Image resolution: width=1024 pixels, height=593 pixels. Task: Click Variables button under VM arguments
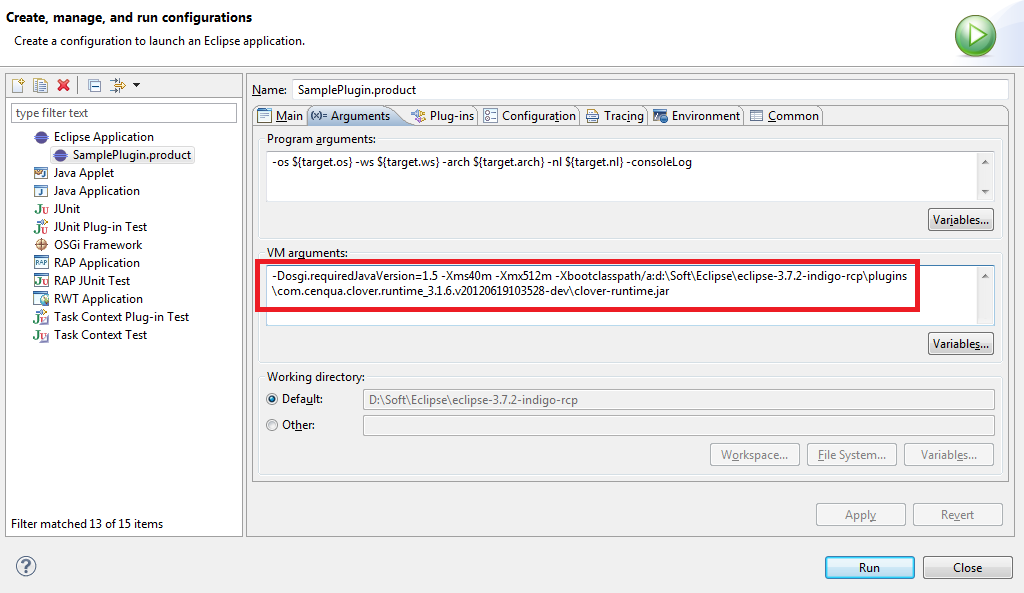[x=960, y=344]
